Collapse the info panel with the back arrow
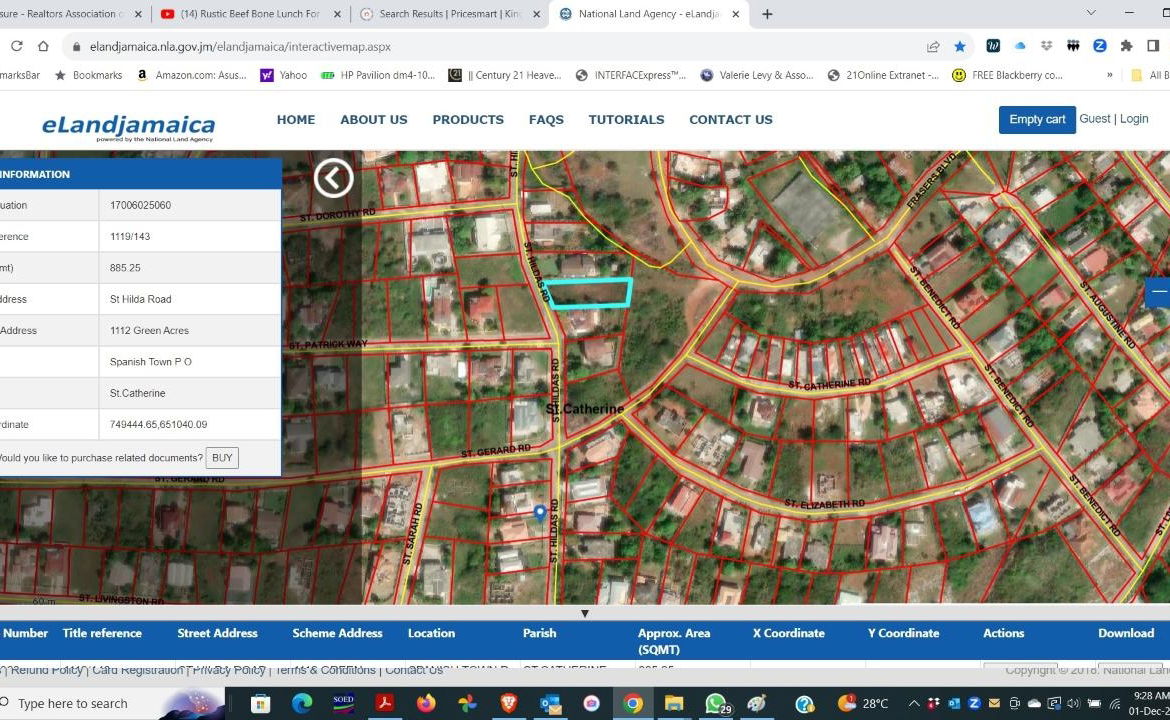This screenshot has height=720, width=1170. [334, 178]
